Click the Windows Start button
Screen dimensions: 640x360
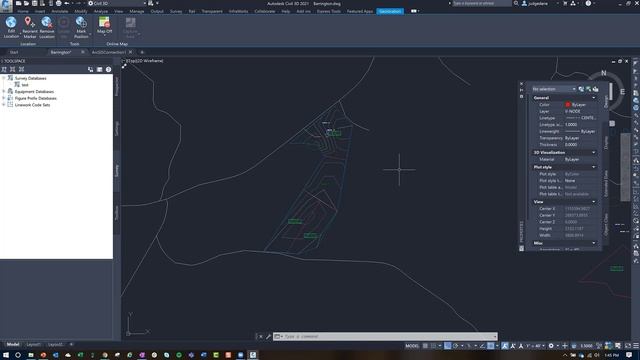5,355
